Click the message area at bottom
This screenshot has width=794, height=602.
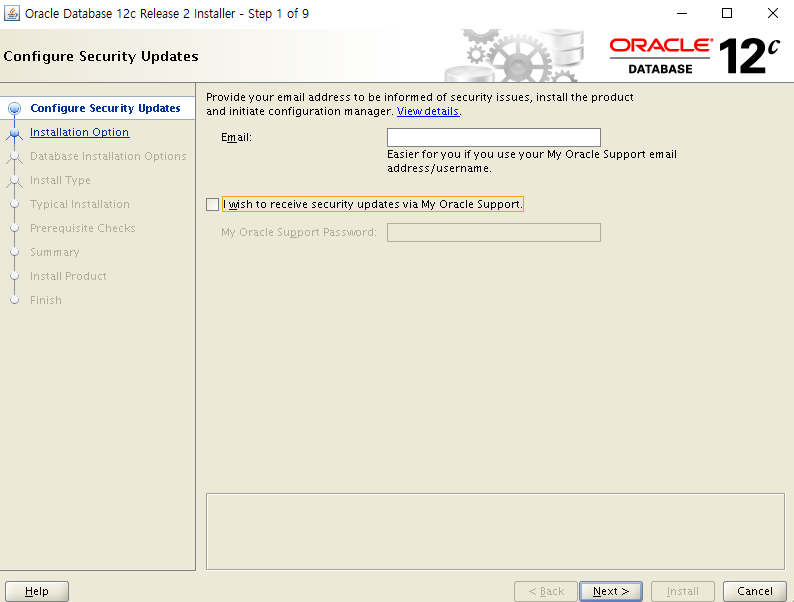click(x=495, y=532)
